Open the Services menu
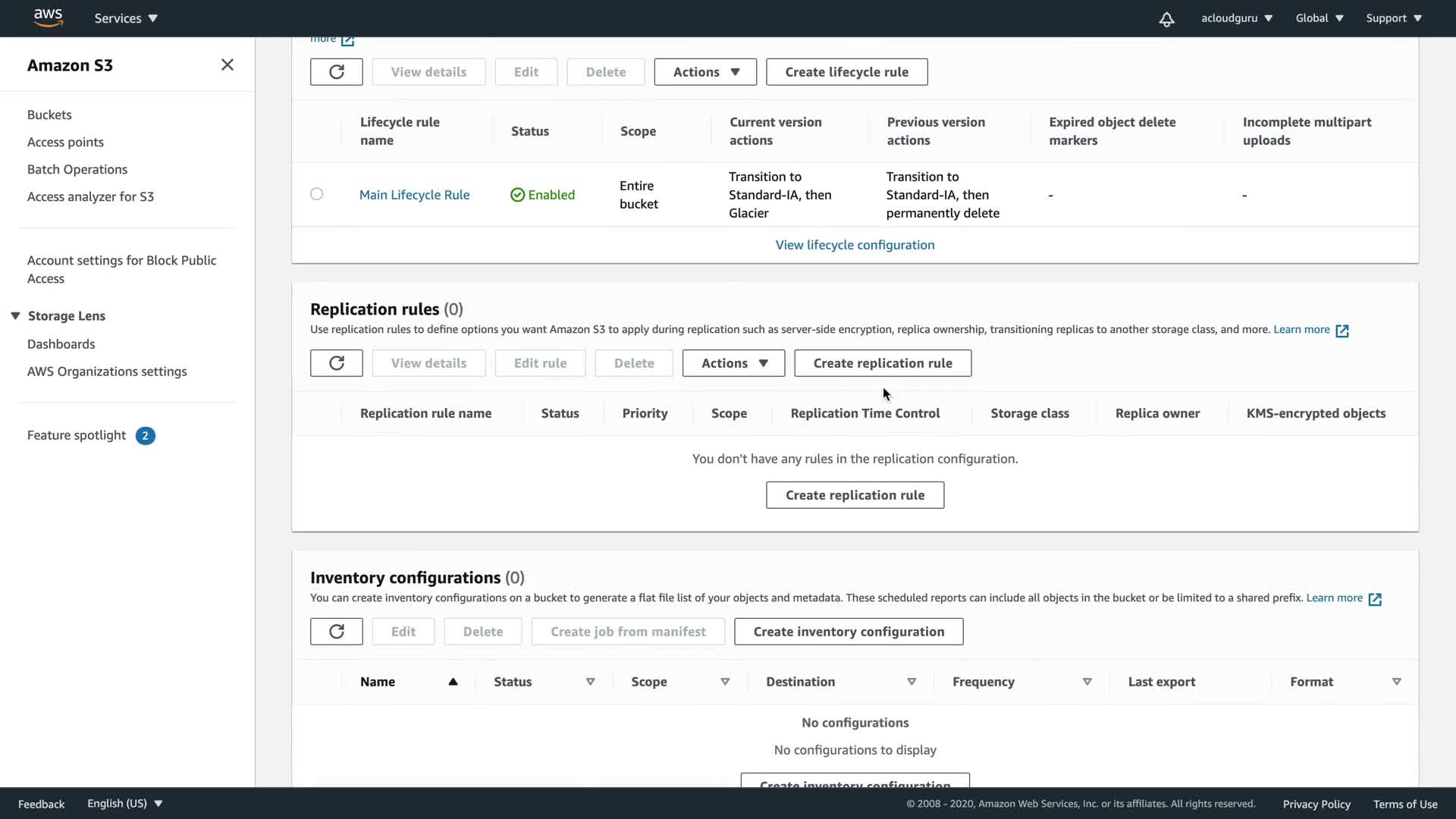 pos(126,18)
